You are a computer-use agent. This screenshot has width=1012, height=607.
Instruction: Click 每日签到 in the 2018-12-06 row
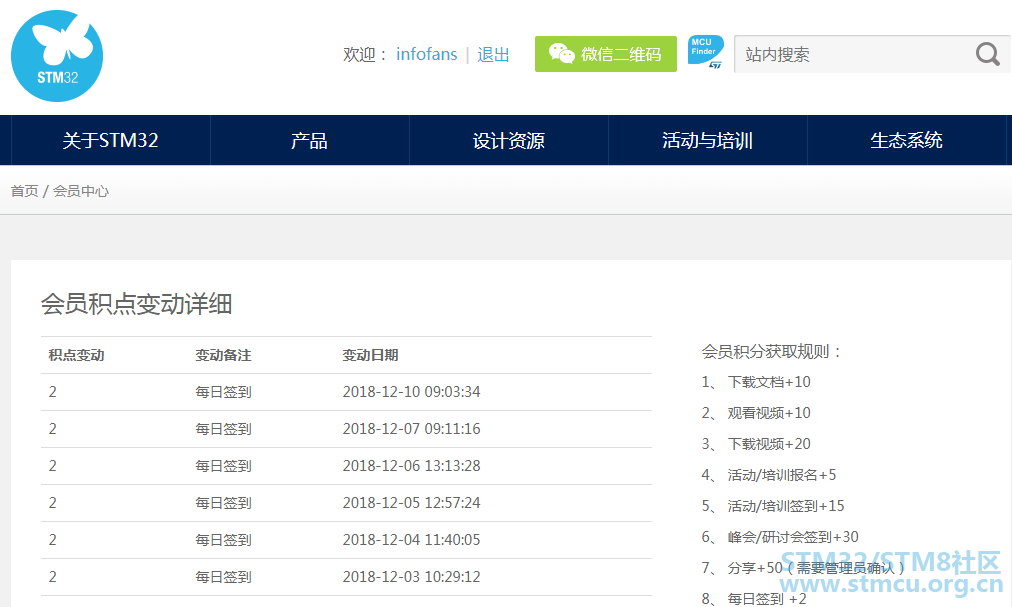(x=223, y=466)
